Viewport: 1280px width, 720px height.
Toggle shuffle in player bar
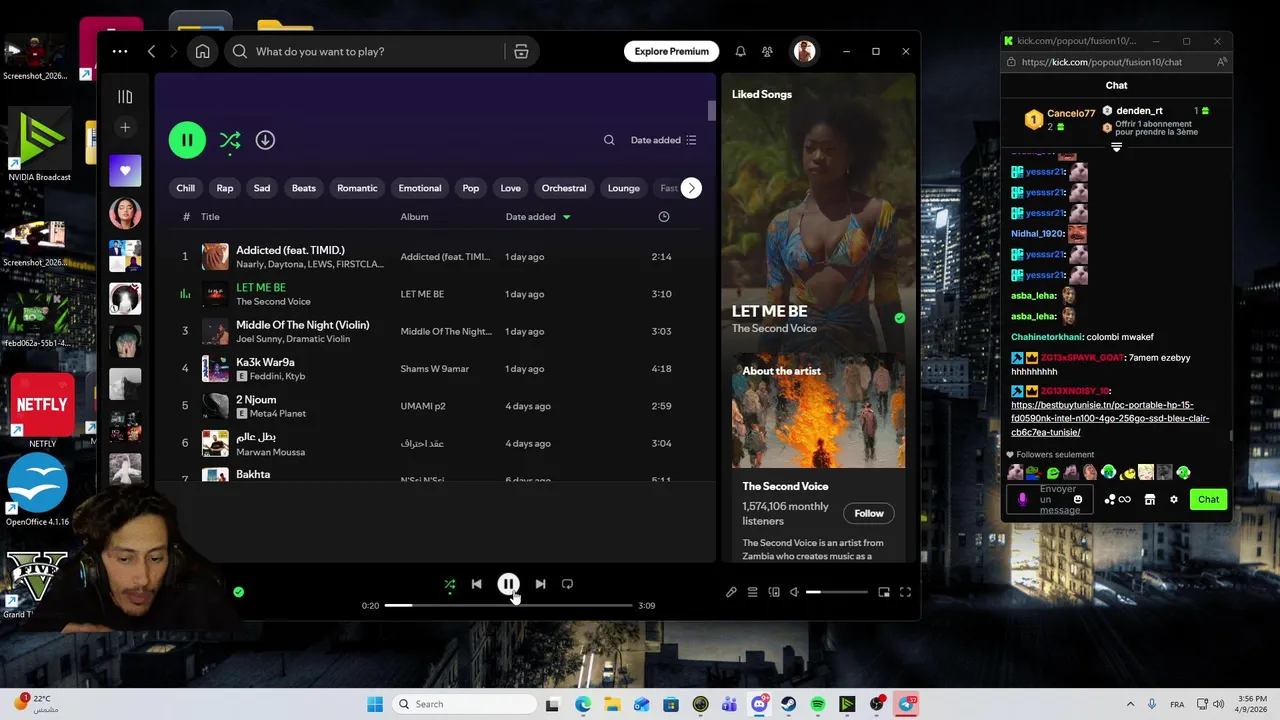point(449,584)
